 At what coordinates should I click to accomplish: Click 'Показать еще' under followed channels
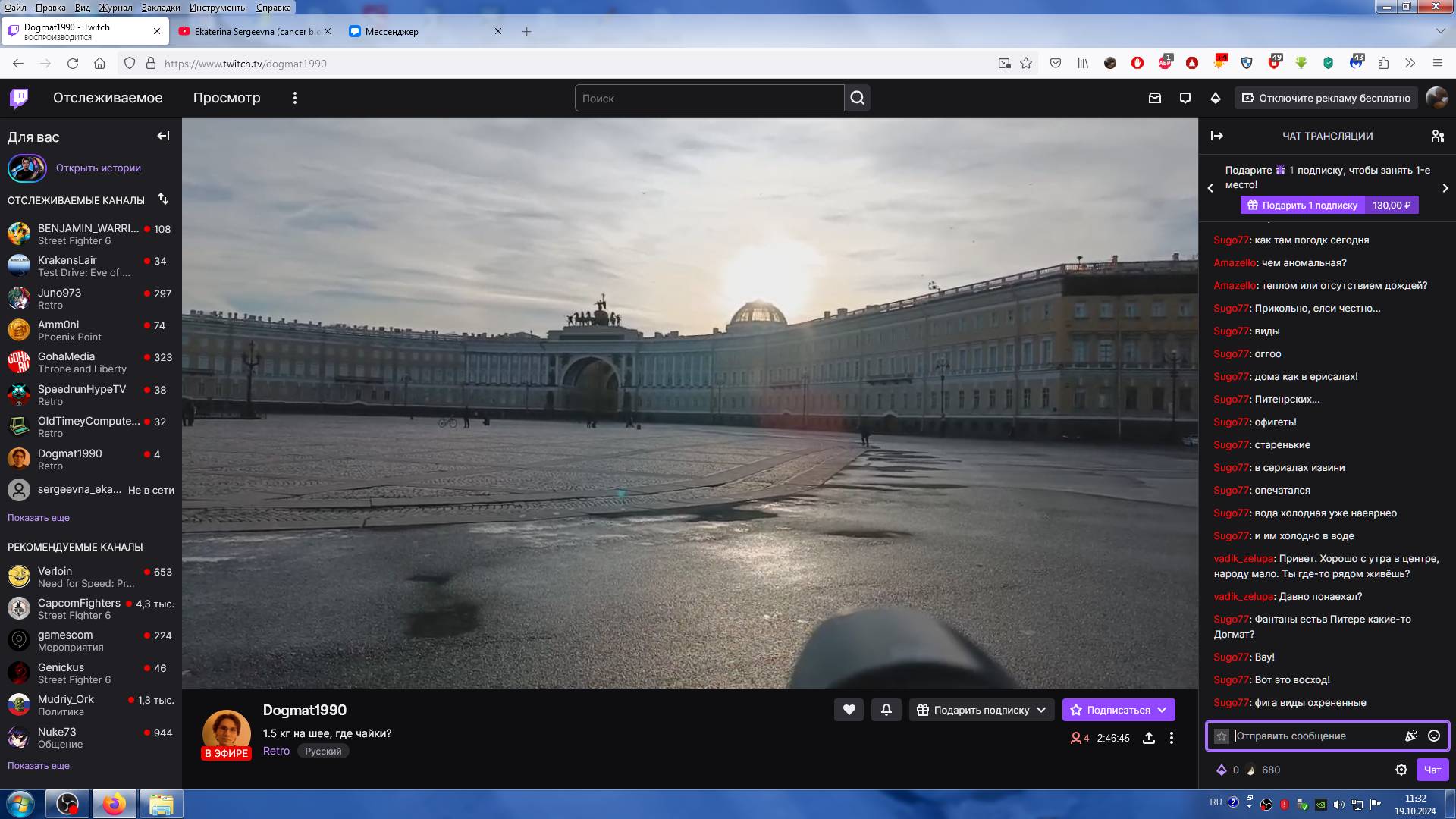pyautogui.click(x=39, y=518)
